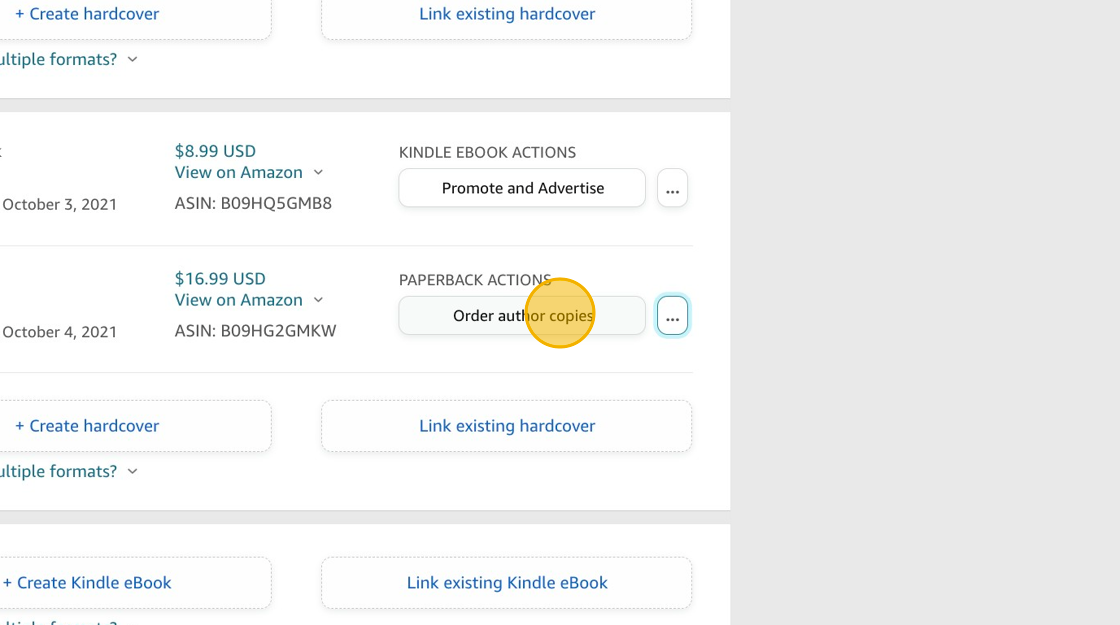Click the ASIN B09HG2GMKW text
The width and height of the screenshot is (1120, 625).
tap(255, 331)
